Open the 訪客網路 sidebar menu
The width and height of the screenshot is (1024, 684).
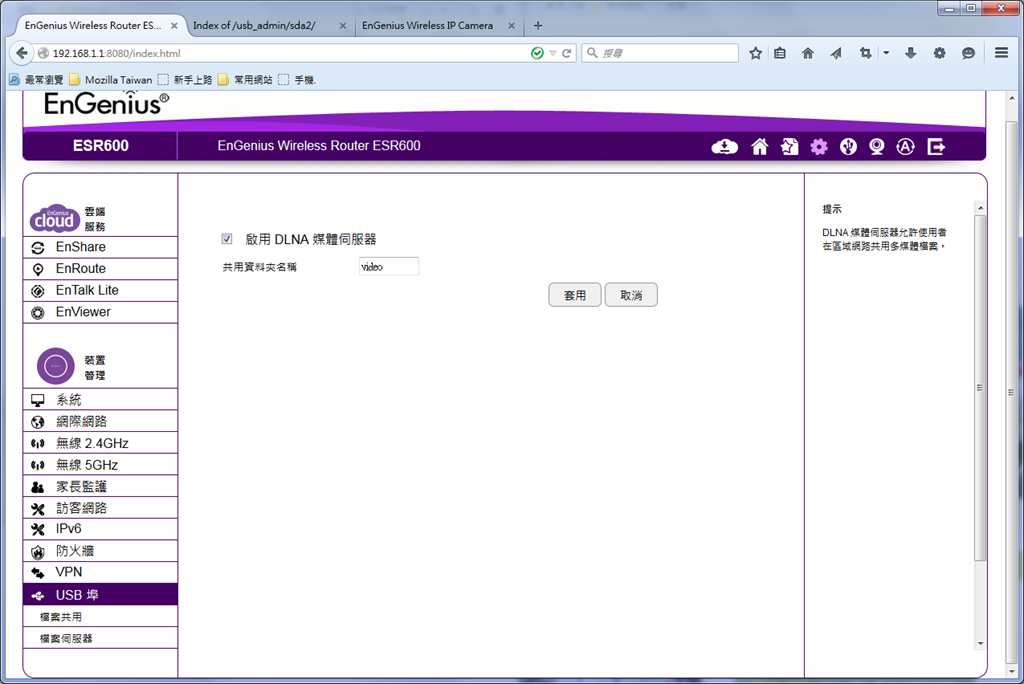tap(100, 508)
